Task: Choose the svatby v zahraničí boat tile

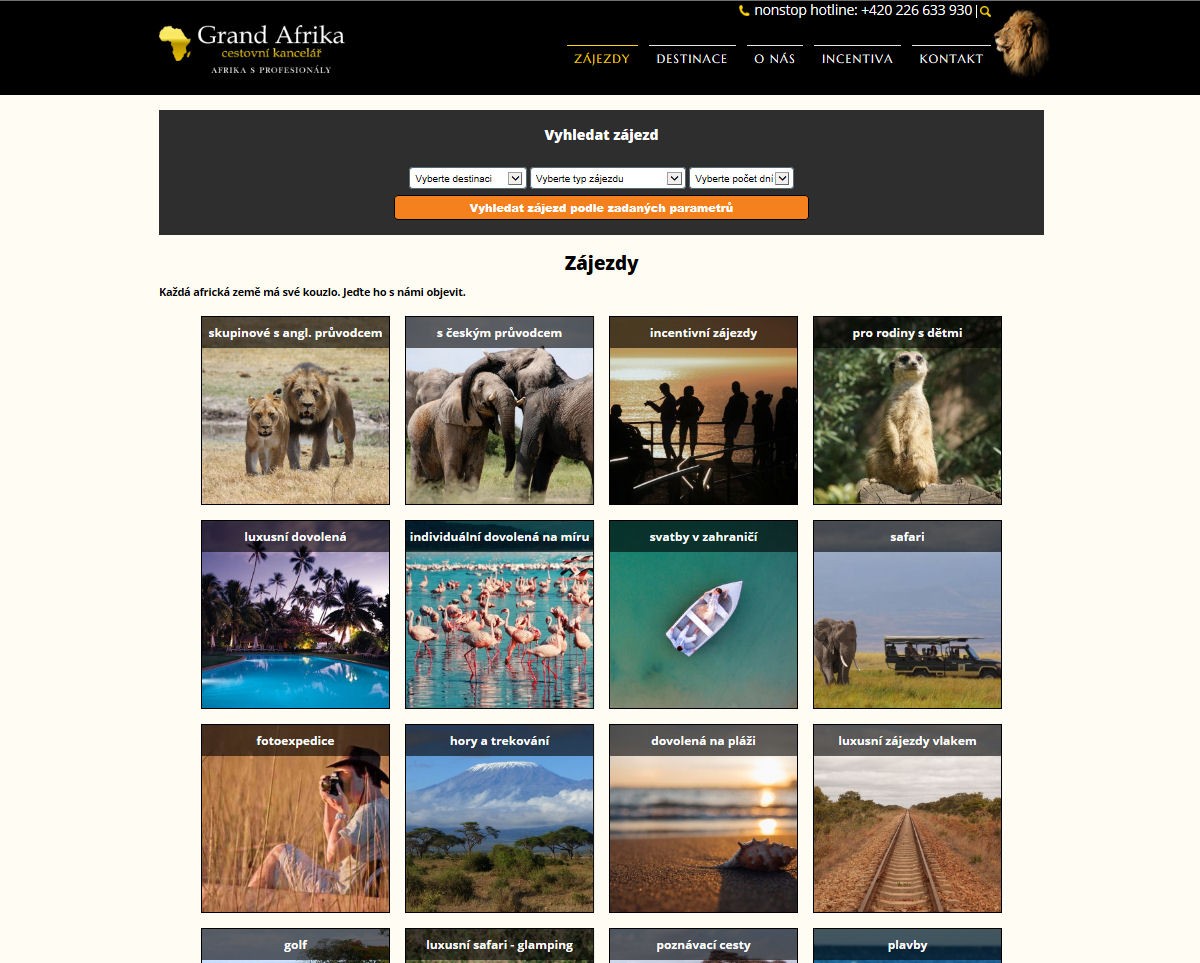Action: tap(703, 614)
